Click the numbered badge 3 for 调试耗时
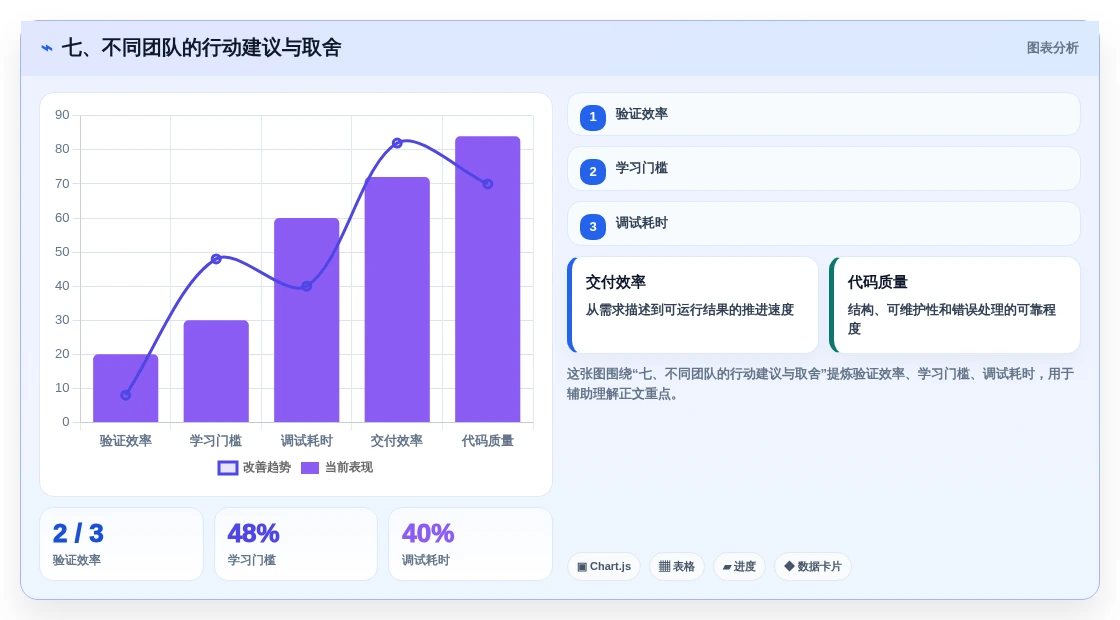Viewport: 1120px width, 620px height. coord(593,226)
